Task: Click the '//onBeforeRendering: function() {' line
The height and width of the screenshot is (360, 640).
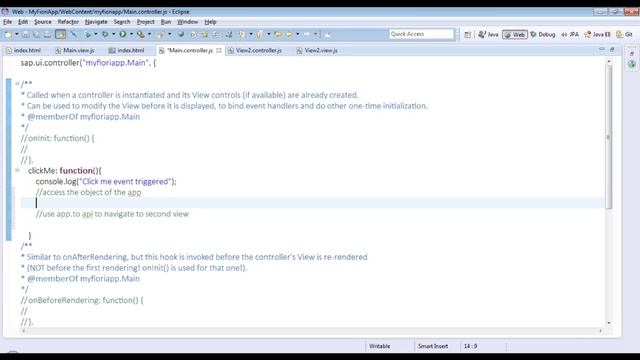Action: coord(82,300)
